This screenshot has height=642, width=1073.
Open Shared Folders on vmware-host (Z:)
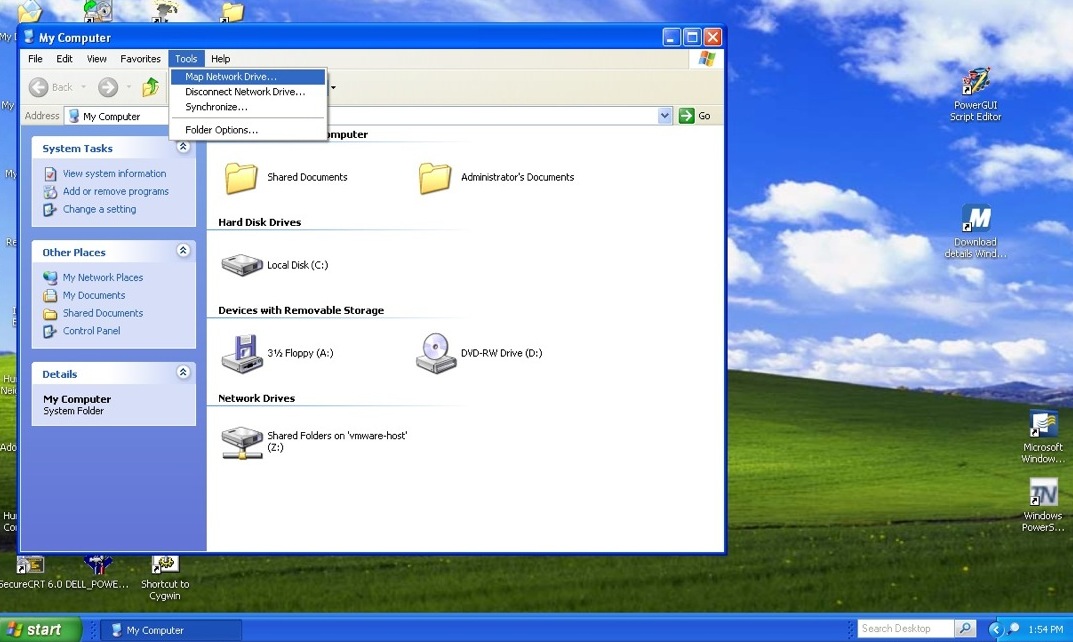(x=242, y=441)
